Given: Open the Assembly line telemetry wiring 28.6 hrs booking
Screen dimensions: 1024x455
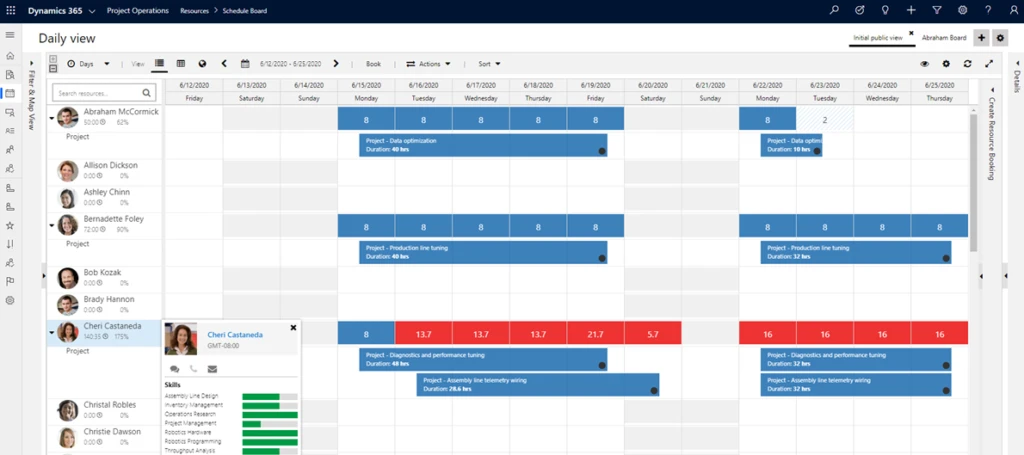Looking at the screenshot, I should click(x=537, y=384).
